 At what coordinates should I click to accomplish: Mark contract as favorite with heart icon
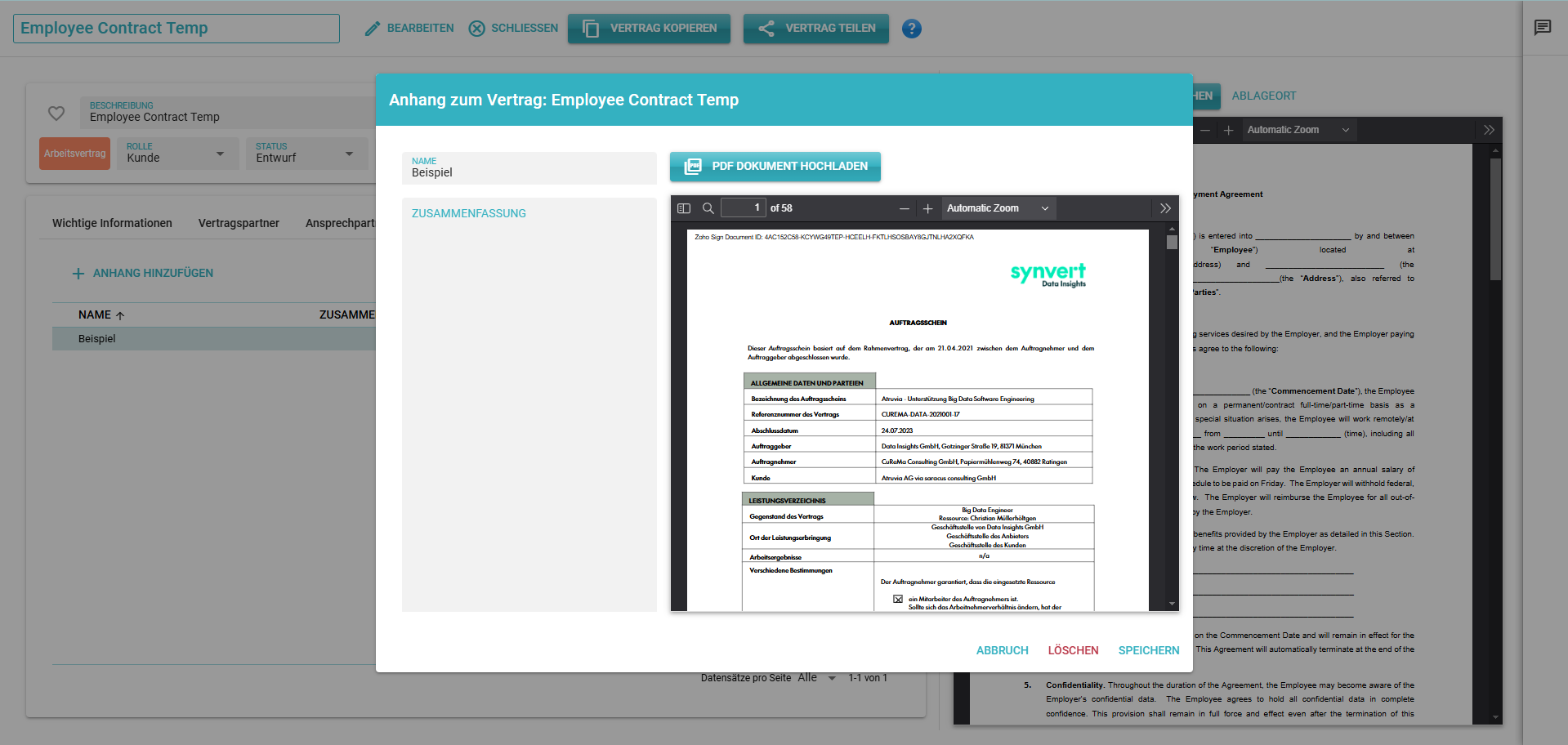56,114
